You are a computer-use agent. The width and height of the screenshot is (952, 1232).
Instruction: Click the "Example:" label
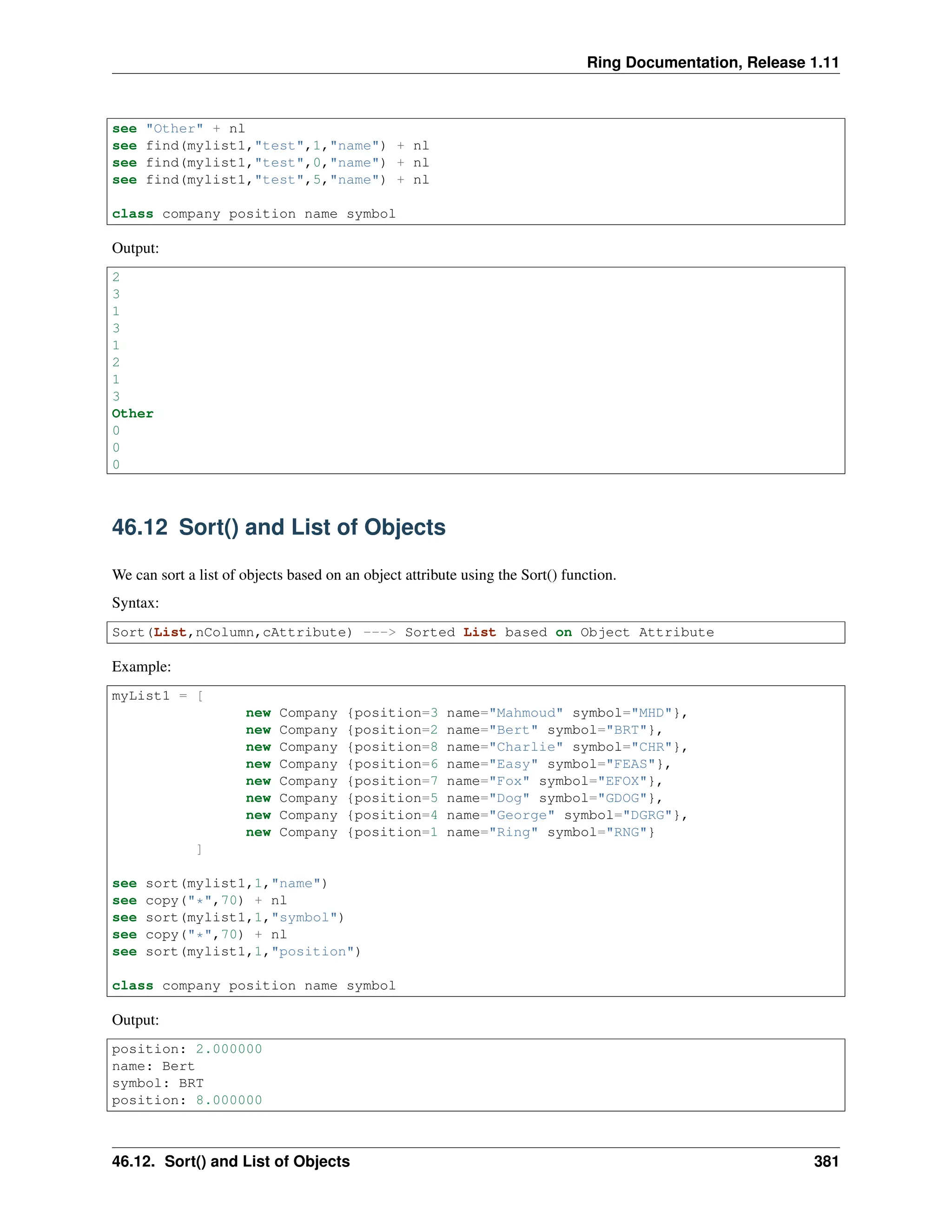point(141,667)
